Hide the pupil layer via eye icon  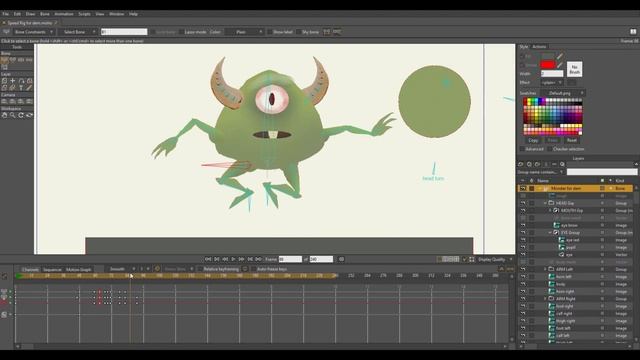coord(523,247)
